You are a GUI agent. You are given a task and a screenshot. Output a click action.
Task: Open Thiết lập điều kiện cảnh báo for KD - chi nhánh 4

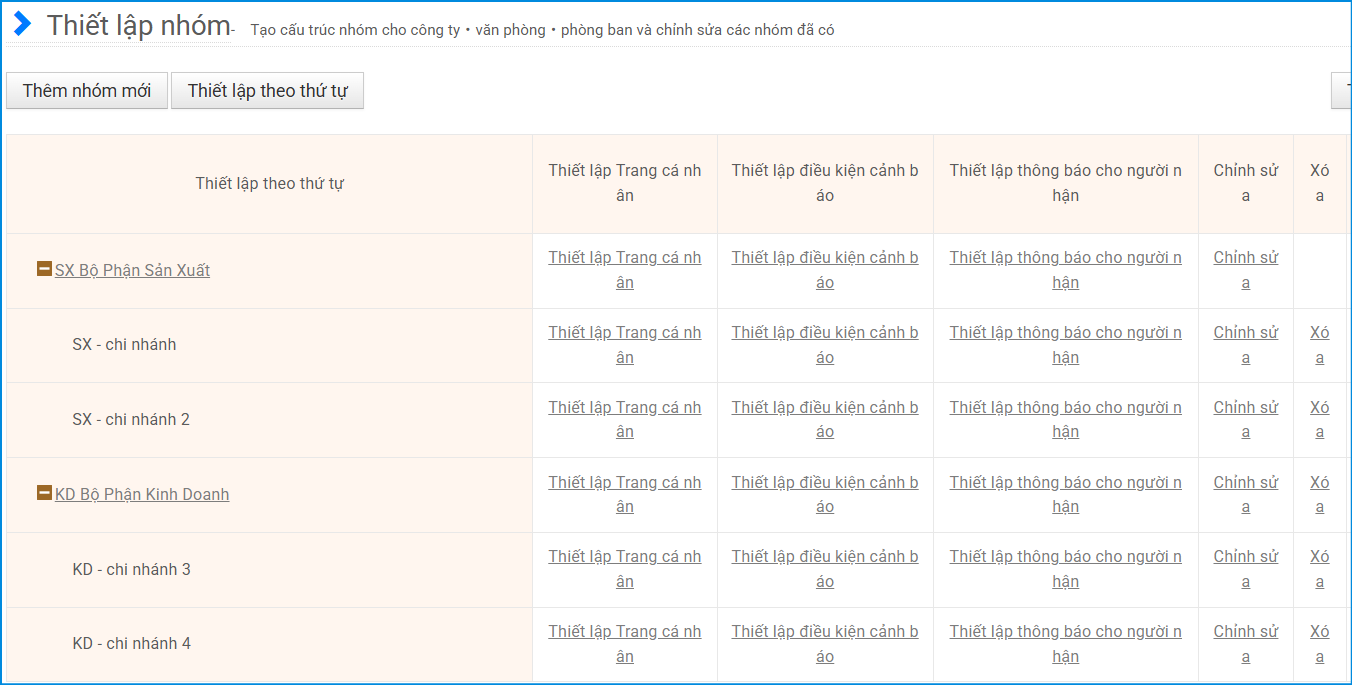pyautogui.click(x=824, y=643)
